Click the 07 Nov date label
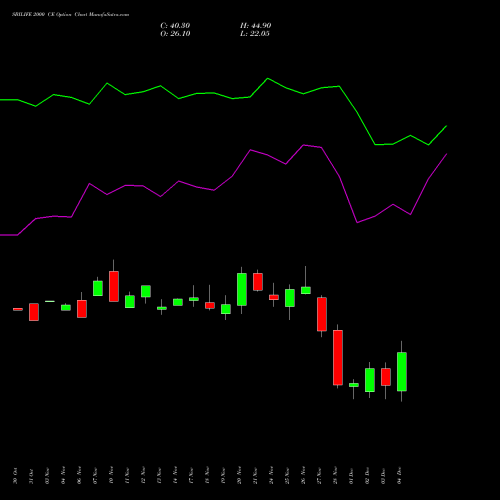500x500 pixels. pos(95,476)
